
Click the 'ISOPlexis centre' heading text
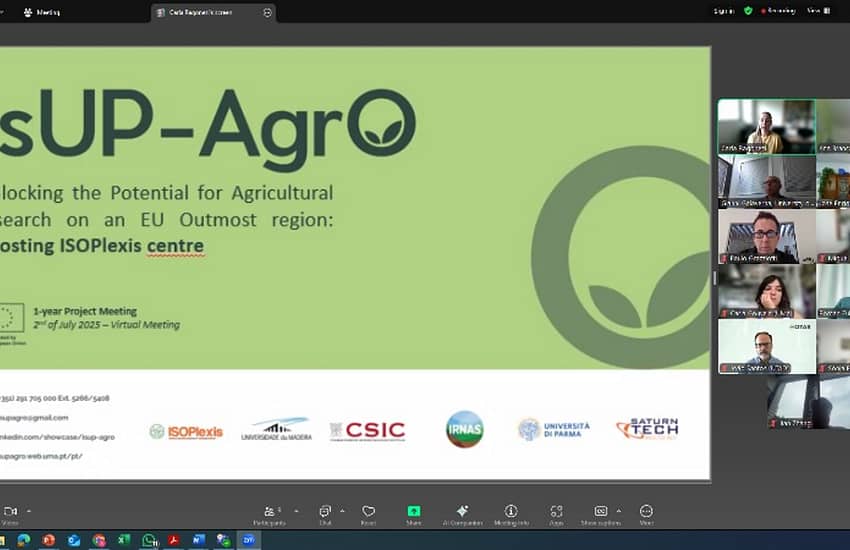(x=132, y=246)
